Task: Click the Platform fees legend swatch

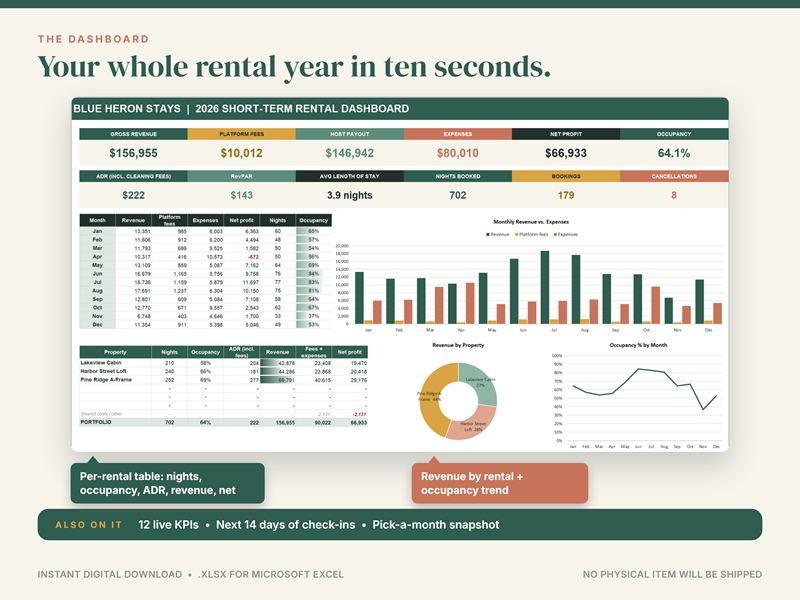Action: click(516, 234)
